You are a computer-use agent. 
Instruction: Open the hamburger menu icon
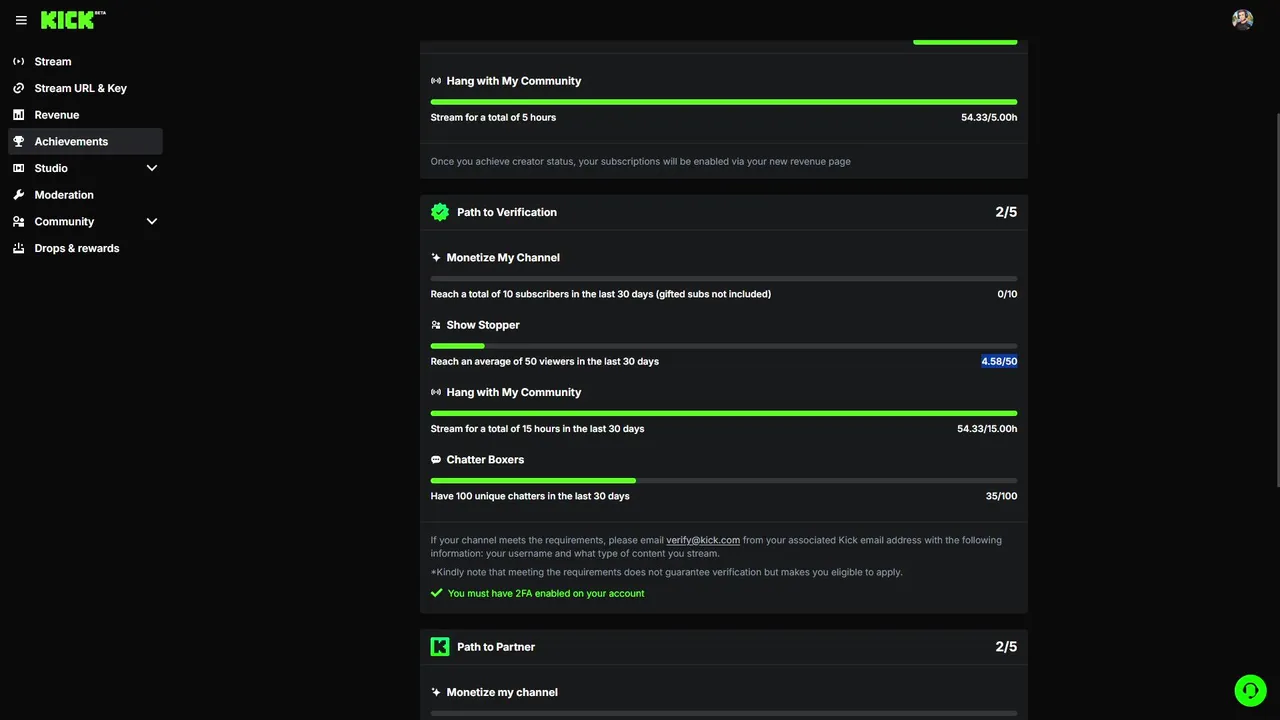21,20
